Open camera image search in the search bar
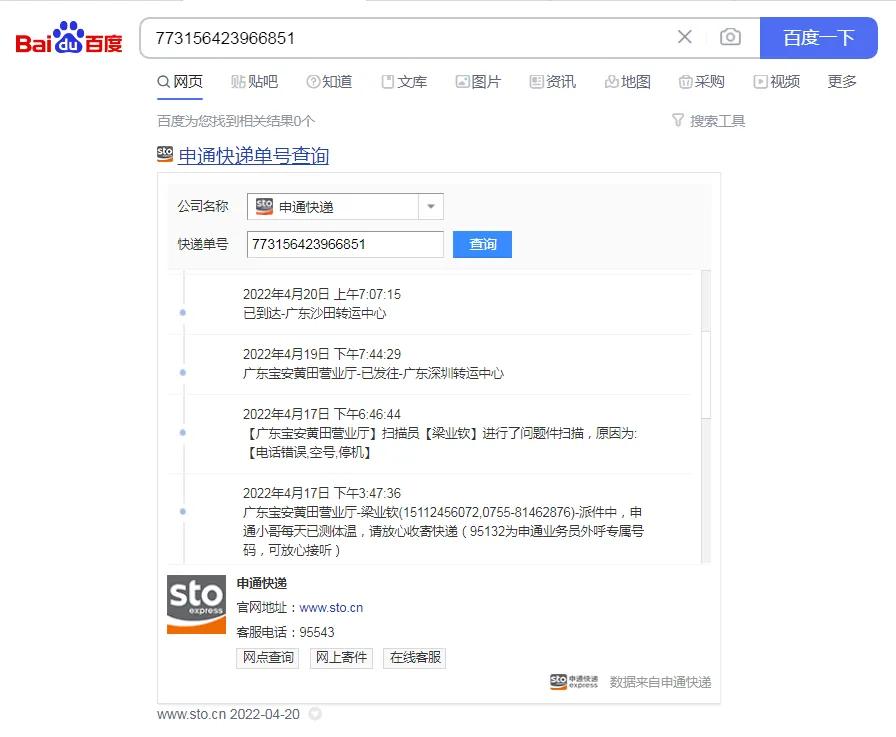 tap(730, 37)
